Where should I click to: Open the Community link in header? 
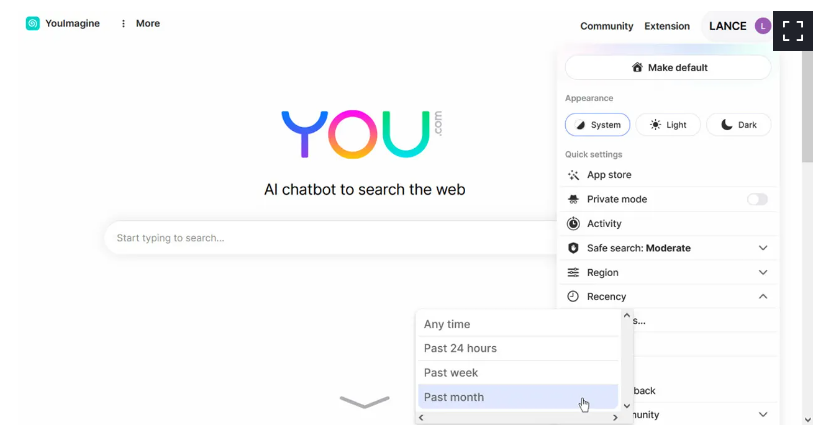(x=606, y=26)
